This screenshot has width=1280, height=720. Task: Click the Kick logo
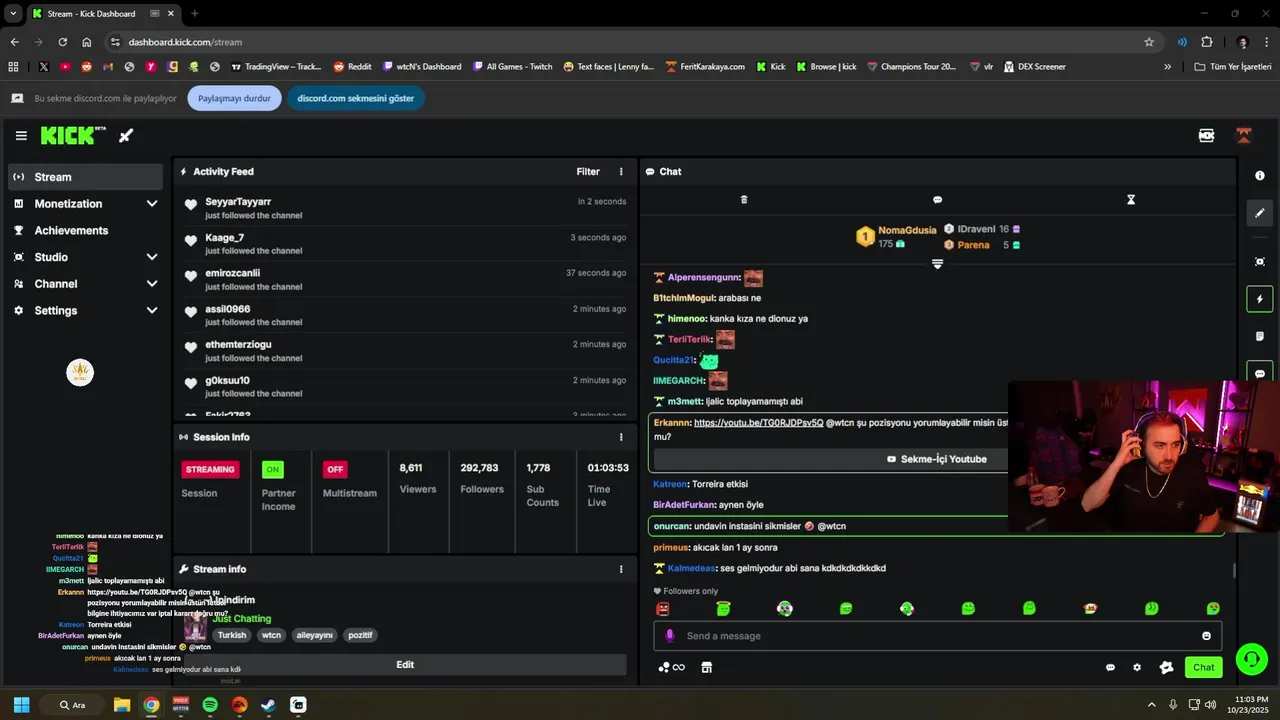point(73,136)
